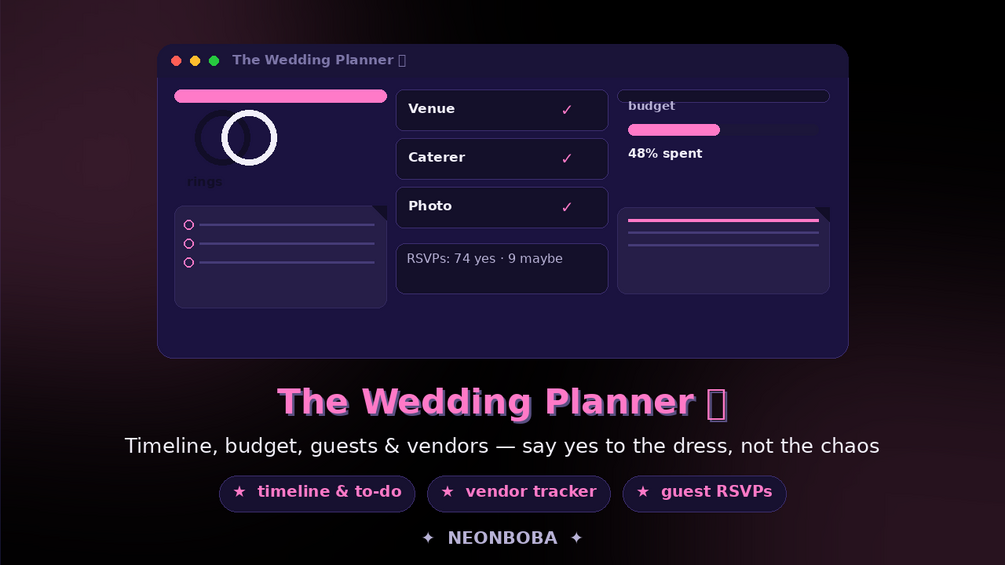Screen dimensions: 1005x565
Task: Click the Caterer checkmark icon
Action: 567,158
